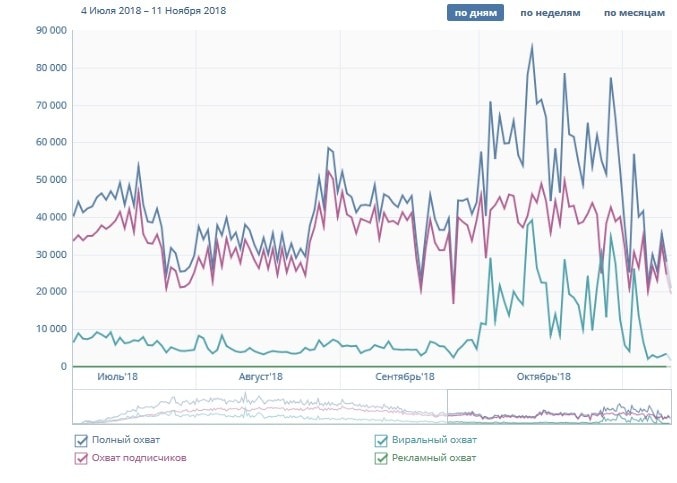This screenshot has width=677, height=483.
Task: Disable the Виральный охват checkbox
Action: [380, 440]
